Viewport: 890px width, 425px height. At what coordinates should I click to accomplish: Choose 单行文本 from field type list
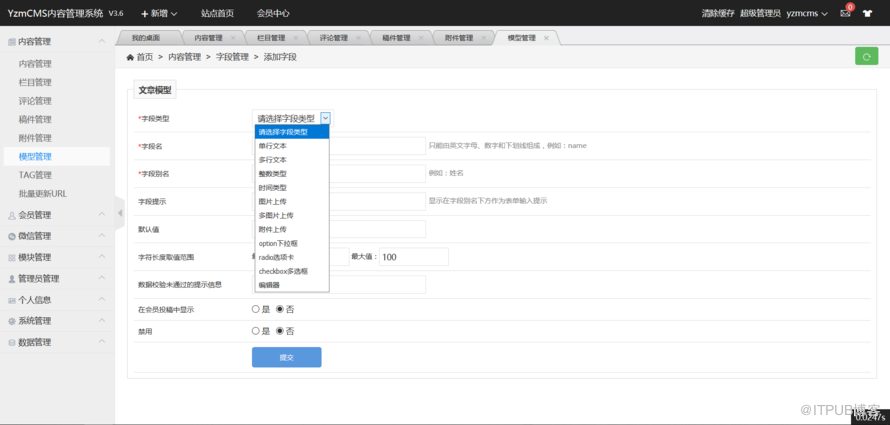click(292, 146)
